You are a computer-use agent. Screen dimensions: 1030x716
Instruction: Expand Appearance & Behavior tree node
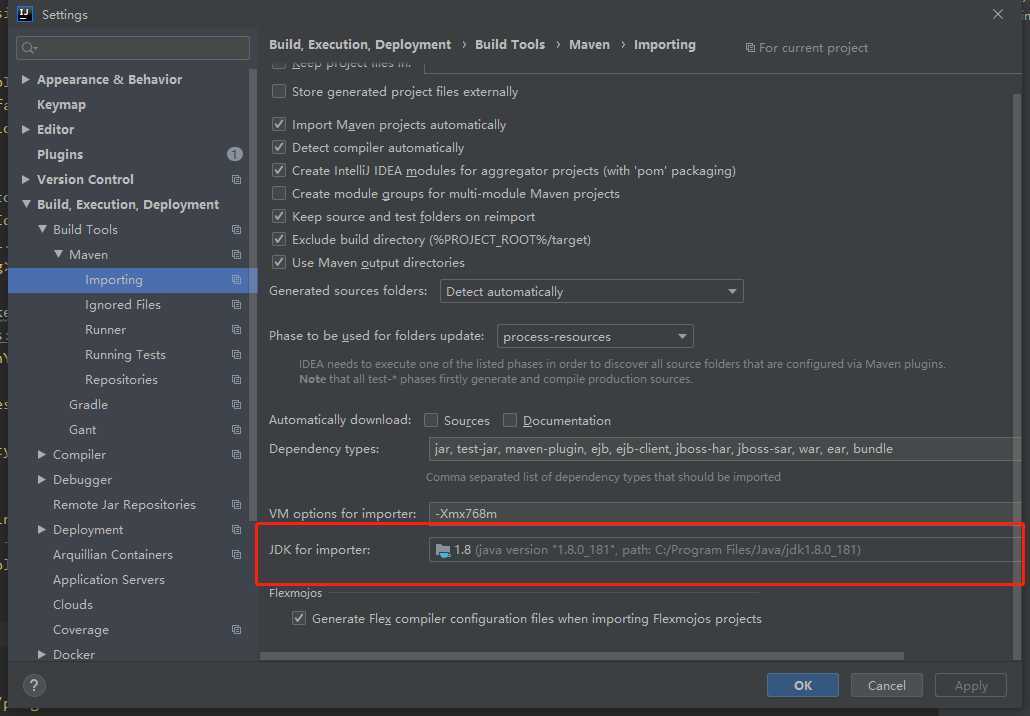(26, 79)
